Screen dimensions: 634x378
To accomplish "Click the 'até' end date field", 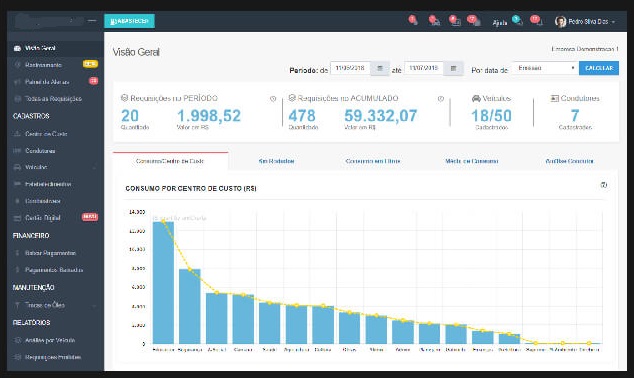I will pos(424,68).
